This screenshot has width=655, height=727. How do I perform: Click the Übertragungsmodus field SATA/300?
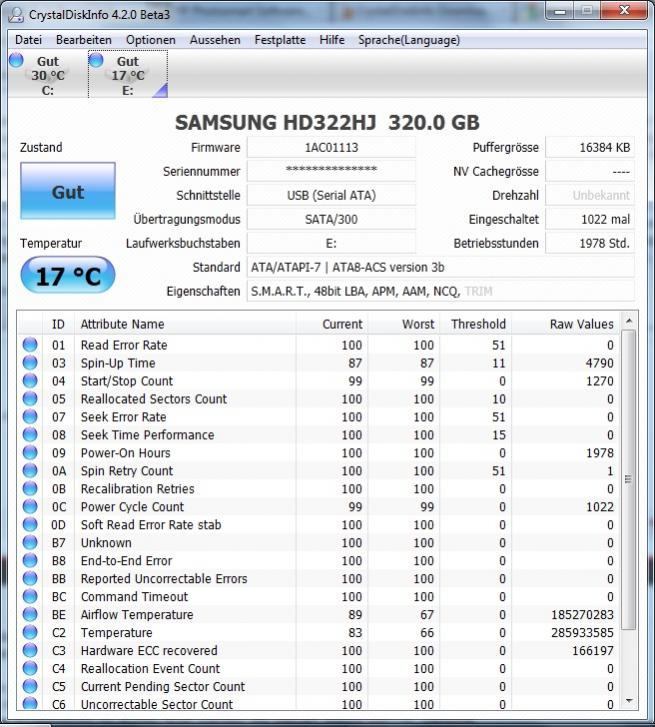(x=331, y=219)
